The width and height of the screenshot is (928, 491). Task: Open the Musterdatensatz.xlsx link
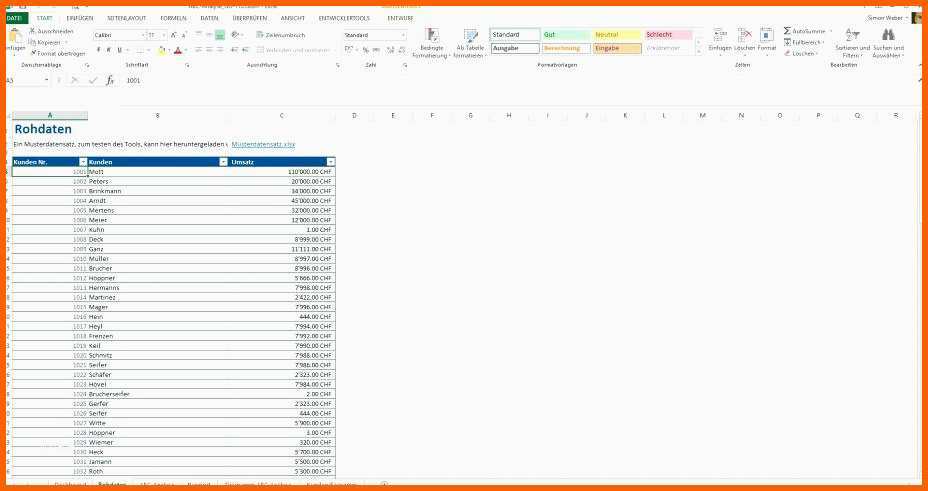coord(263,144)
